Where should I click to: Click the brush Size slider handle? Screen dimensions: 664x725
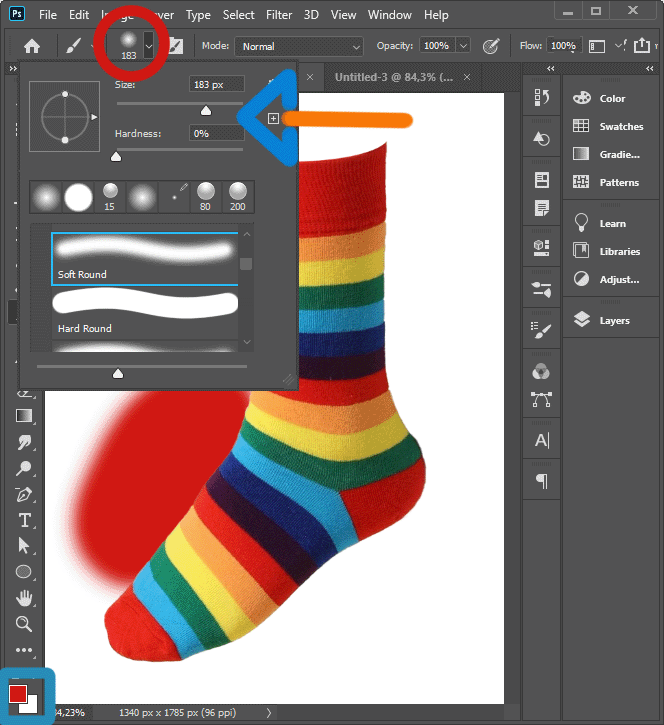tap(206, 110)
